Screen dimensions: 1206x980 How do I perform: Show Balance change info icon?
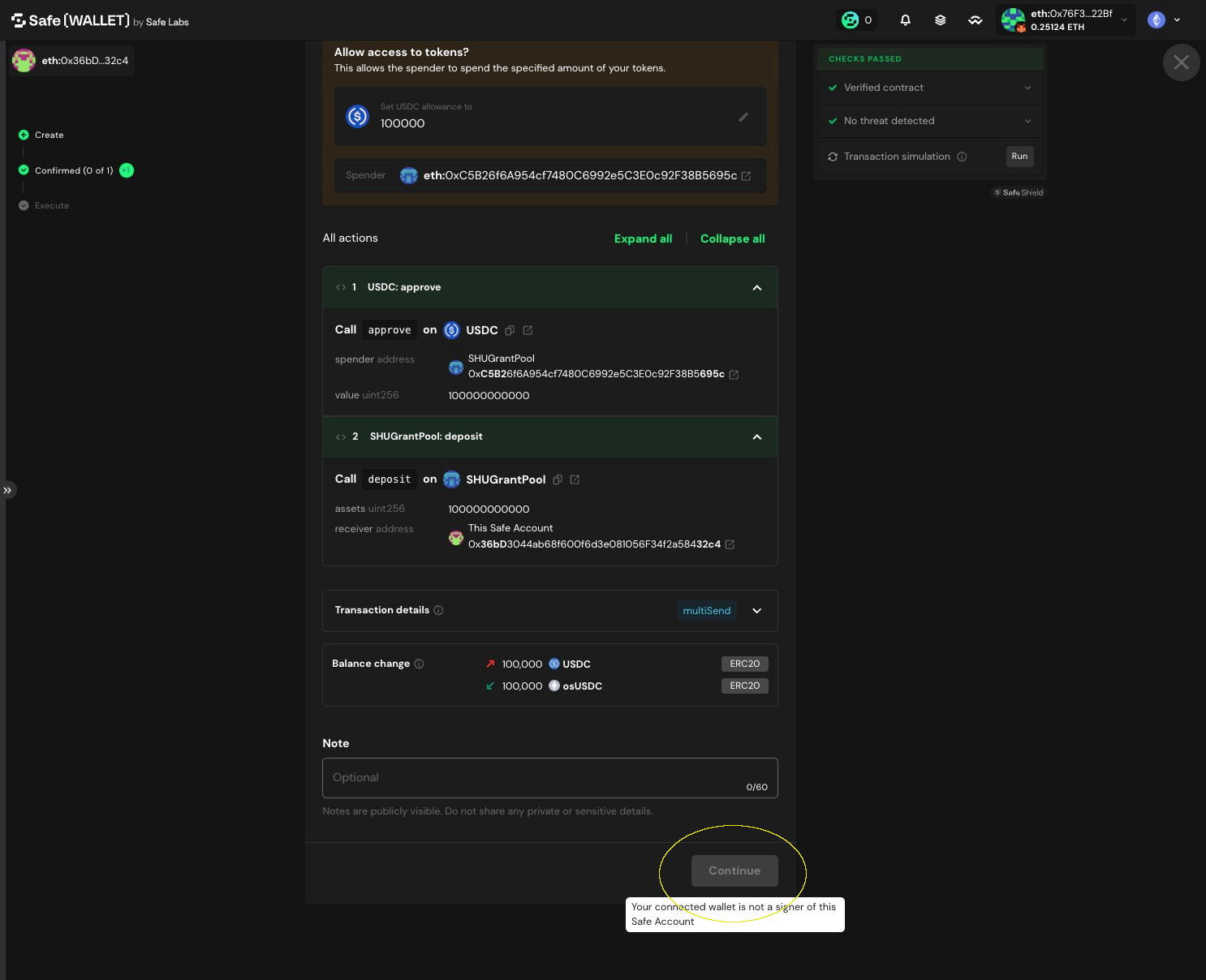pos(419,664)
